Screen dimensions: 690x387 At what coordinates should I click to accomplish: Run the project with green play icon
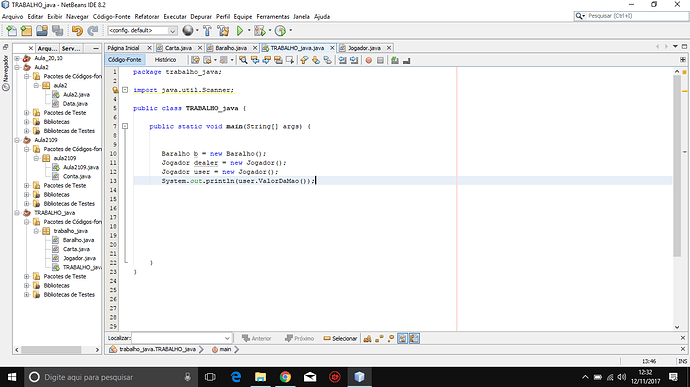tap(240, 31)
